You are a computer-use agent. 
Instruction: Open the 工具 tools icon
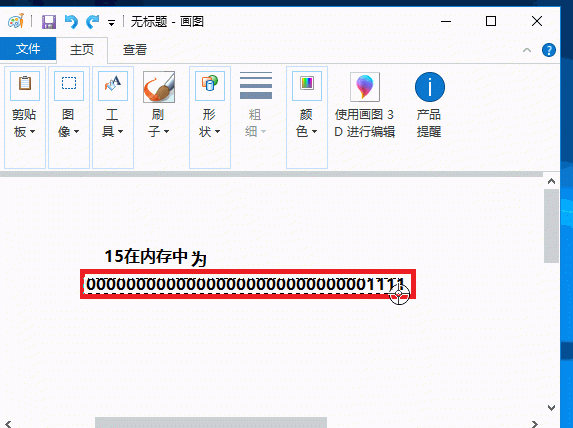coord(113,86)
